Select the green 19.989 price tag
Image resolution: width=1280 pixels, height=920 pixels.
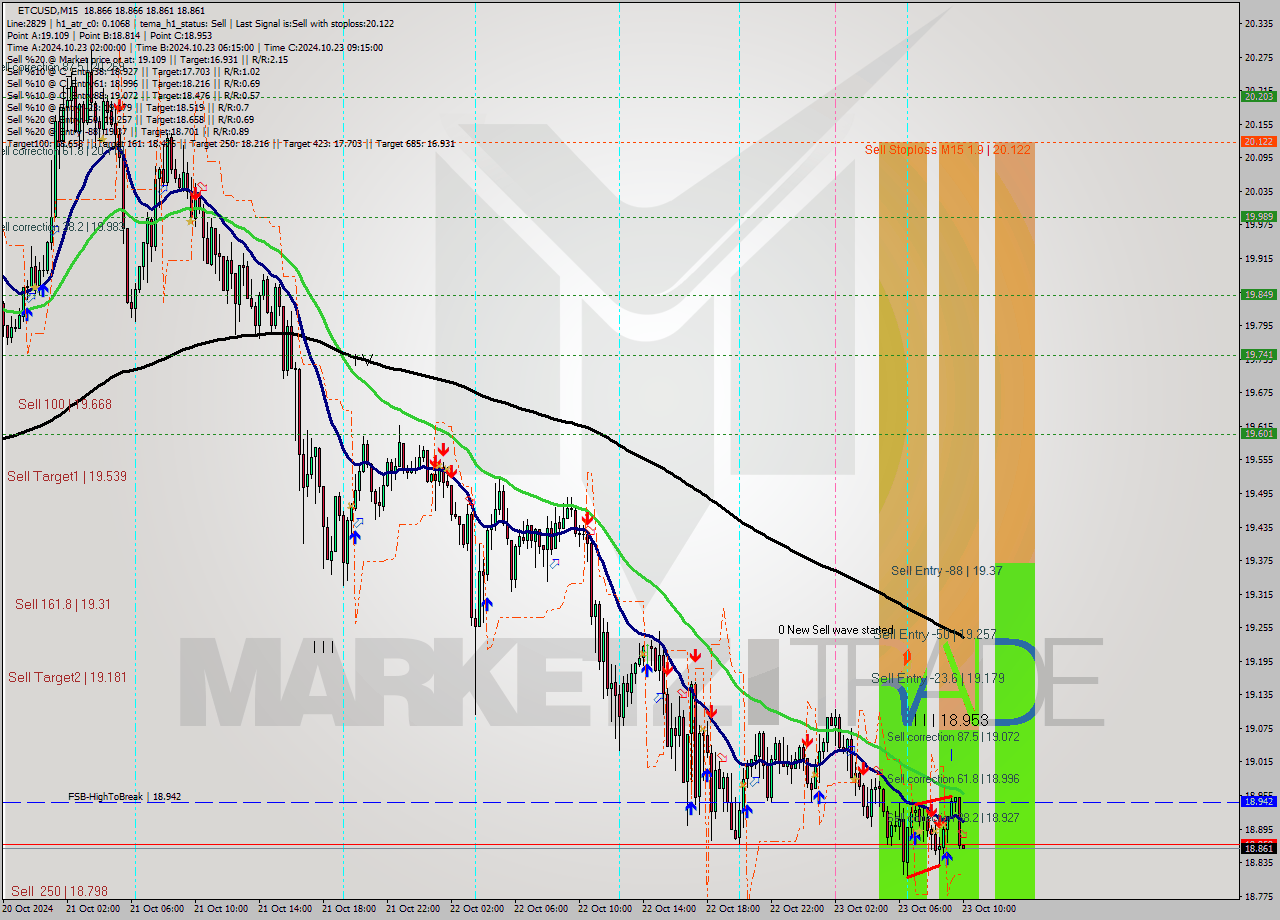click(1258, 216)
